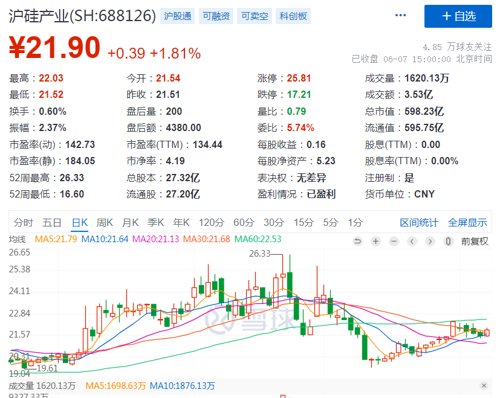
Task: Click the chart scroll-lock icon beside 前复权
Action: click(448, 241)
